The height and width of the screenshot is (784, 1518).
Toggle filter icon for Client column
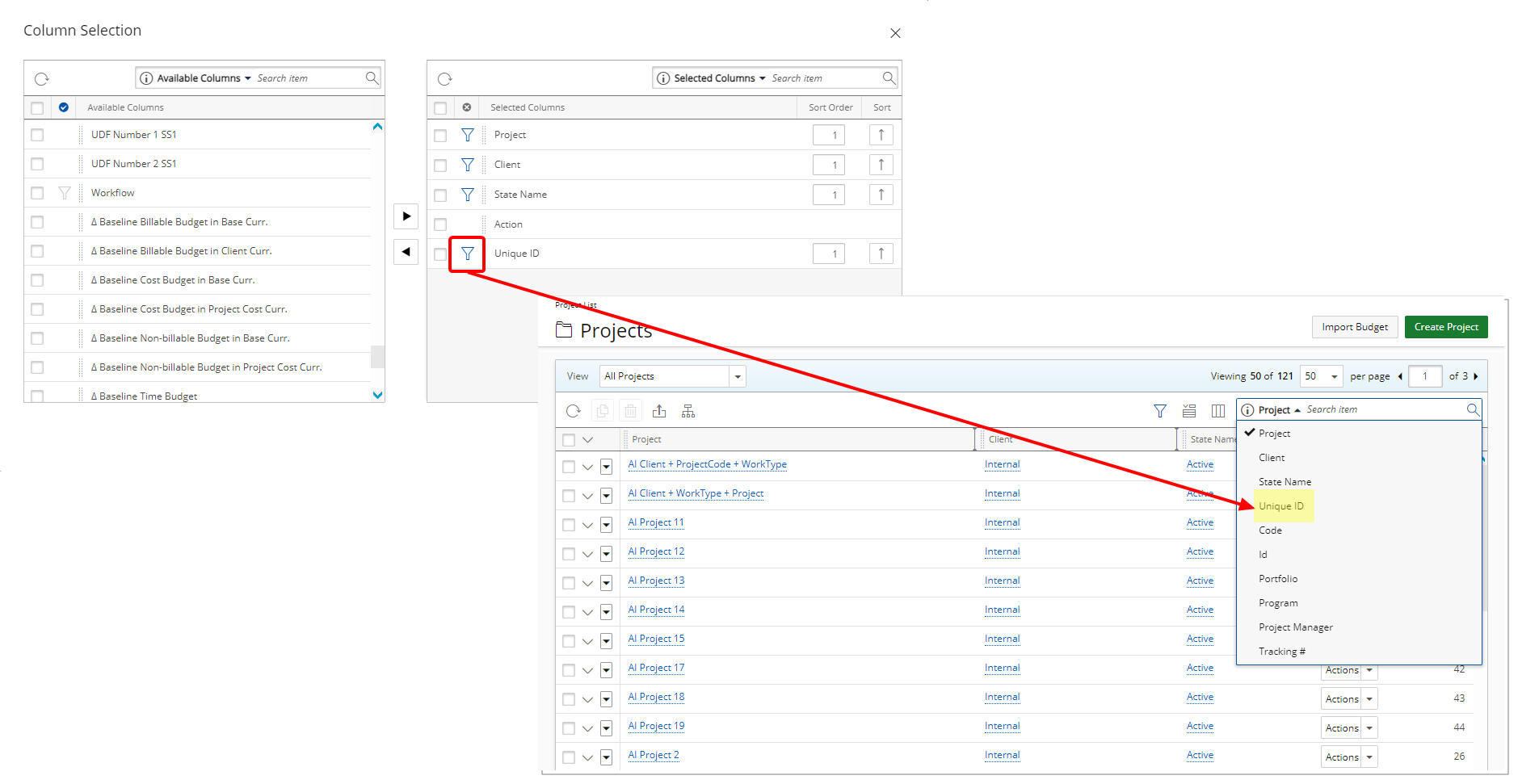coord(468,165)
